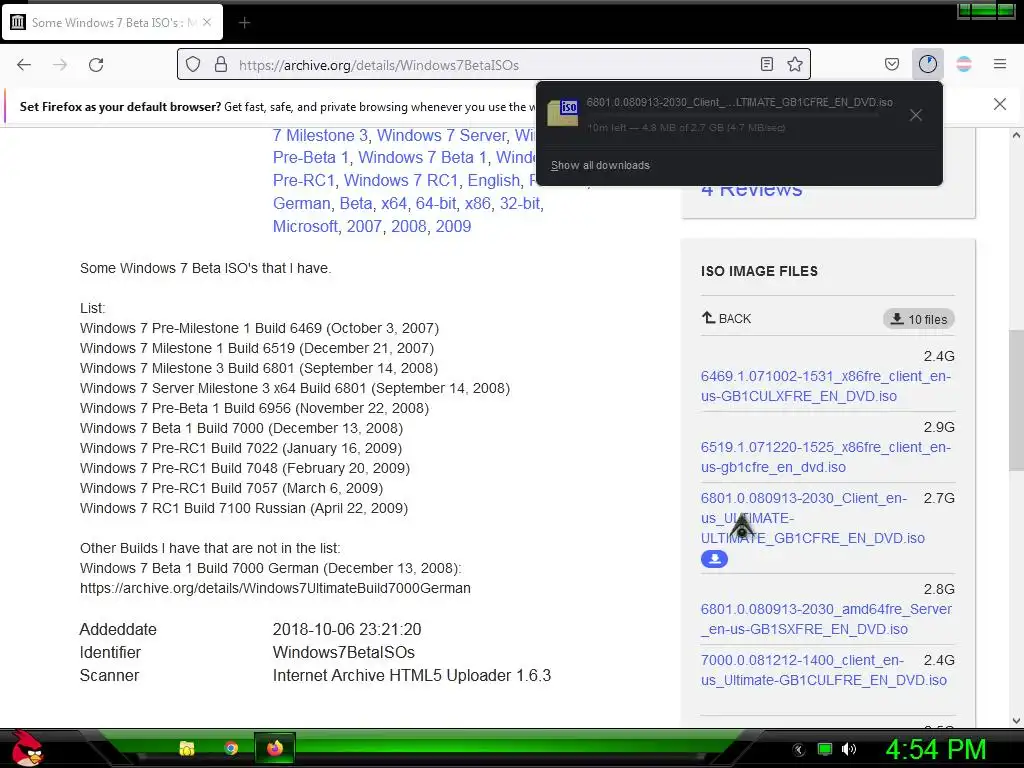Reload the current page
The height and width of the screenshot is (768, 1024).
point(96,65)
